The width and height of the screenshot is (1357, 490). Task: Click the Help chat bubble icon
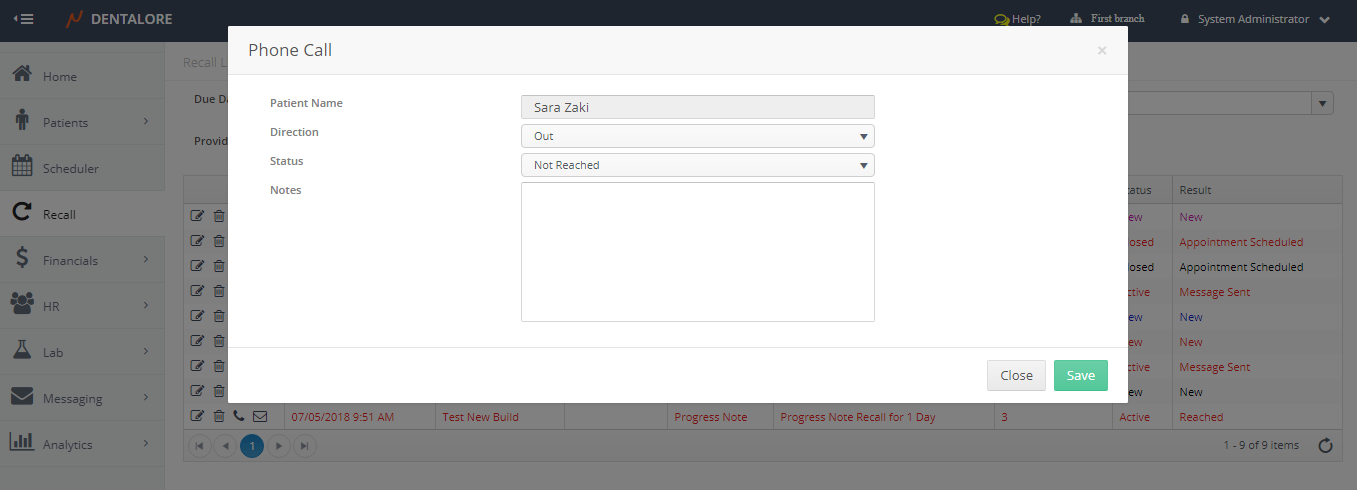point(1000,19)
